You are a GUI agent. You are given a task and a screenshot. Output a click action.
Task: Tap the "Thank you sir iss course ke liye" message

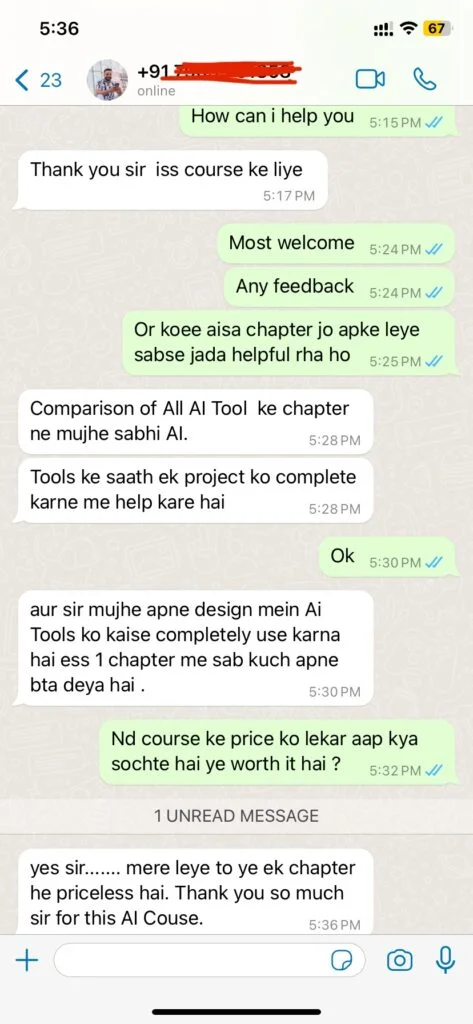pyautogui.click(x=170, y=180)
